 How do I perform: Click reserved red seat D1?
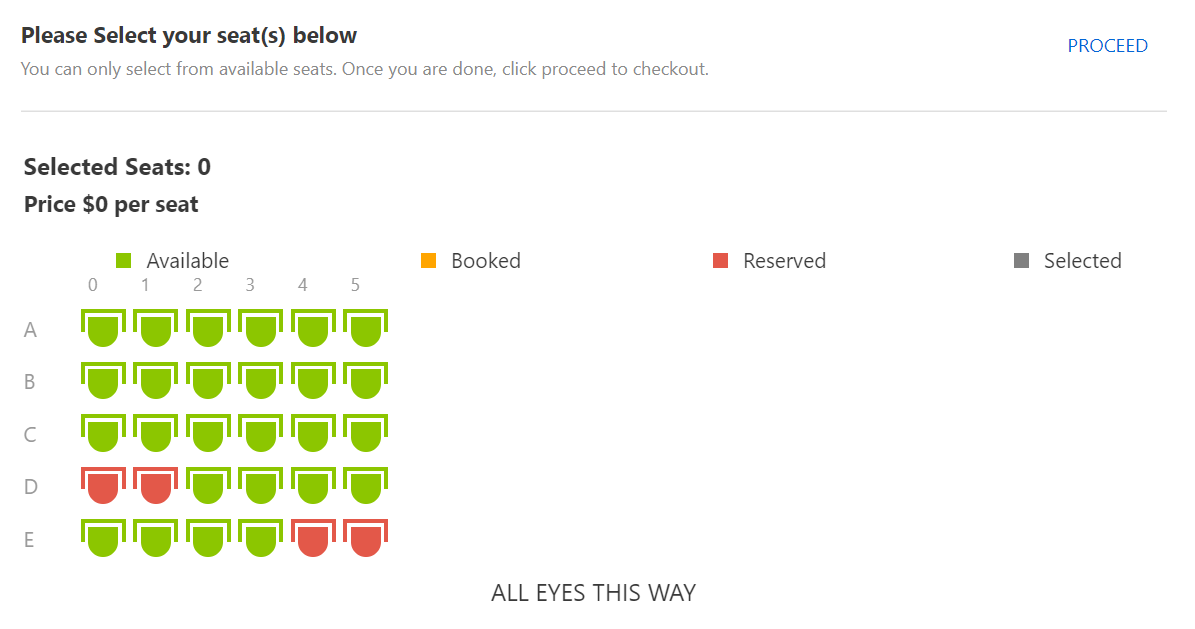(x=155, y=486)
